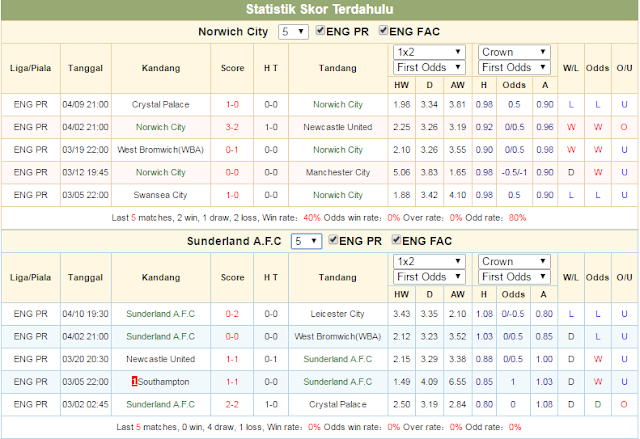Click West Bromwich(WBA) away team, Sunderland table
Screen dimensions: 640x439
[x=338, y=337]
